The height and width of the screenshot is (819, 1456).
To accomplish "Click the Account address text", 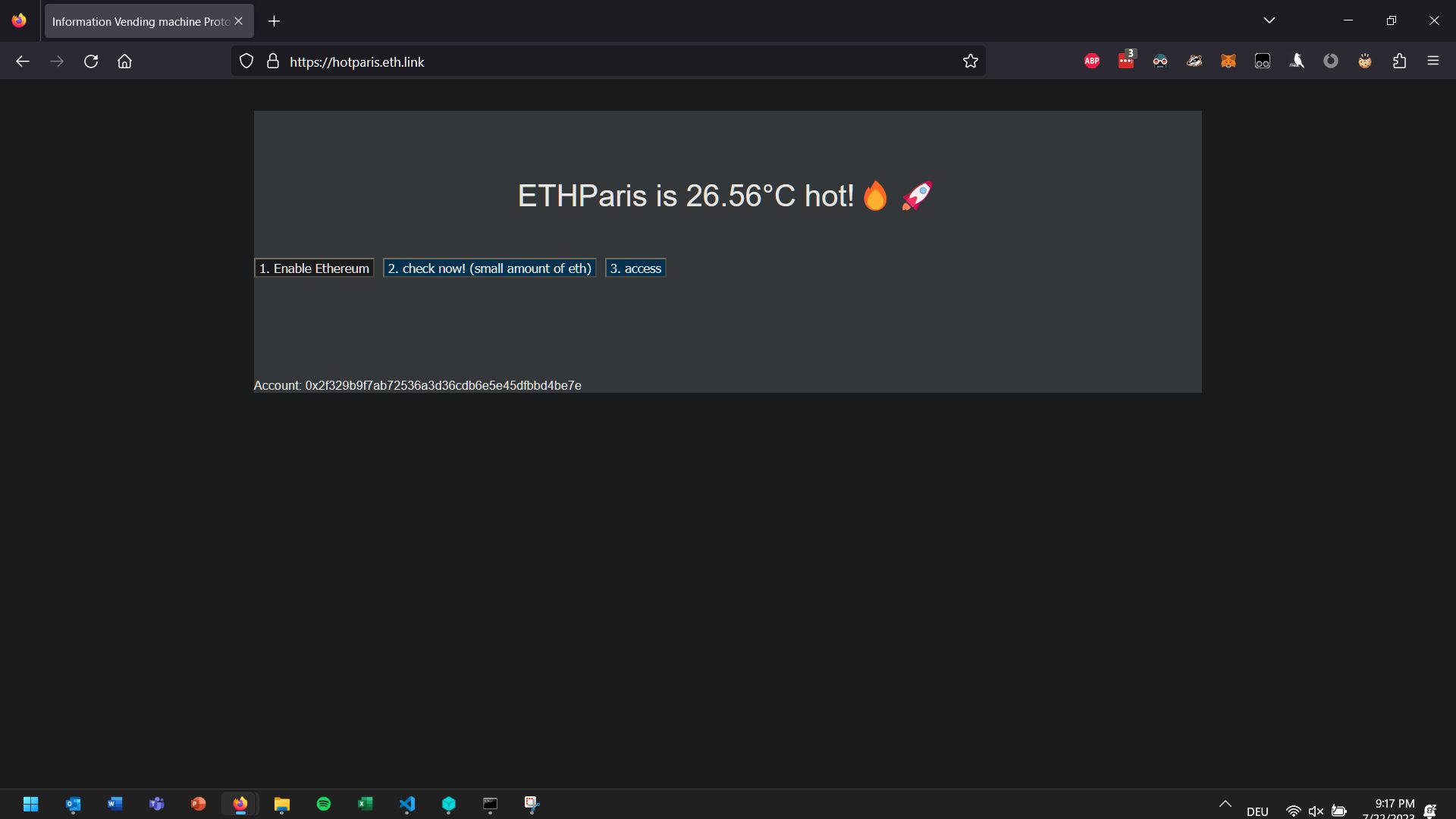I will [418, 385].
